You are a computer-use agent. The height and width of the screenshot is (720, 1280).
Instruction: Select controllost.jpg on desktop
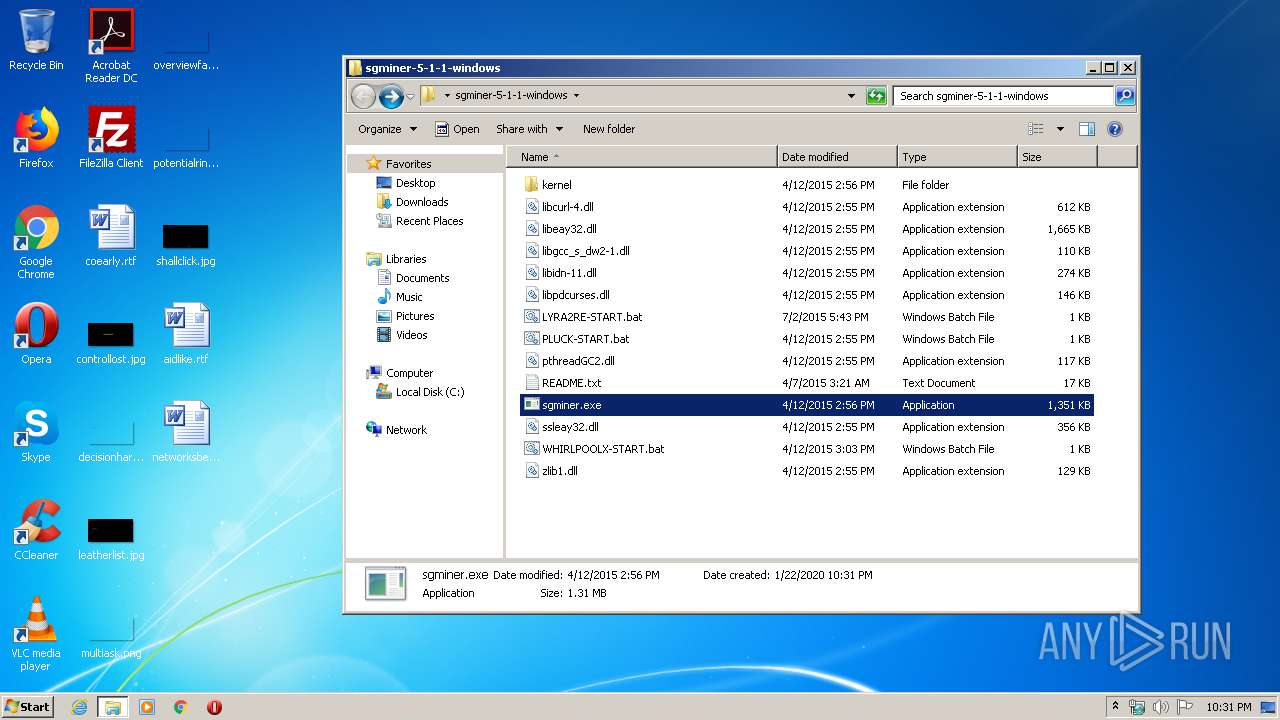tap(111, 344)
